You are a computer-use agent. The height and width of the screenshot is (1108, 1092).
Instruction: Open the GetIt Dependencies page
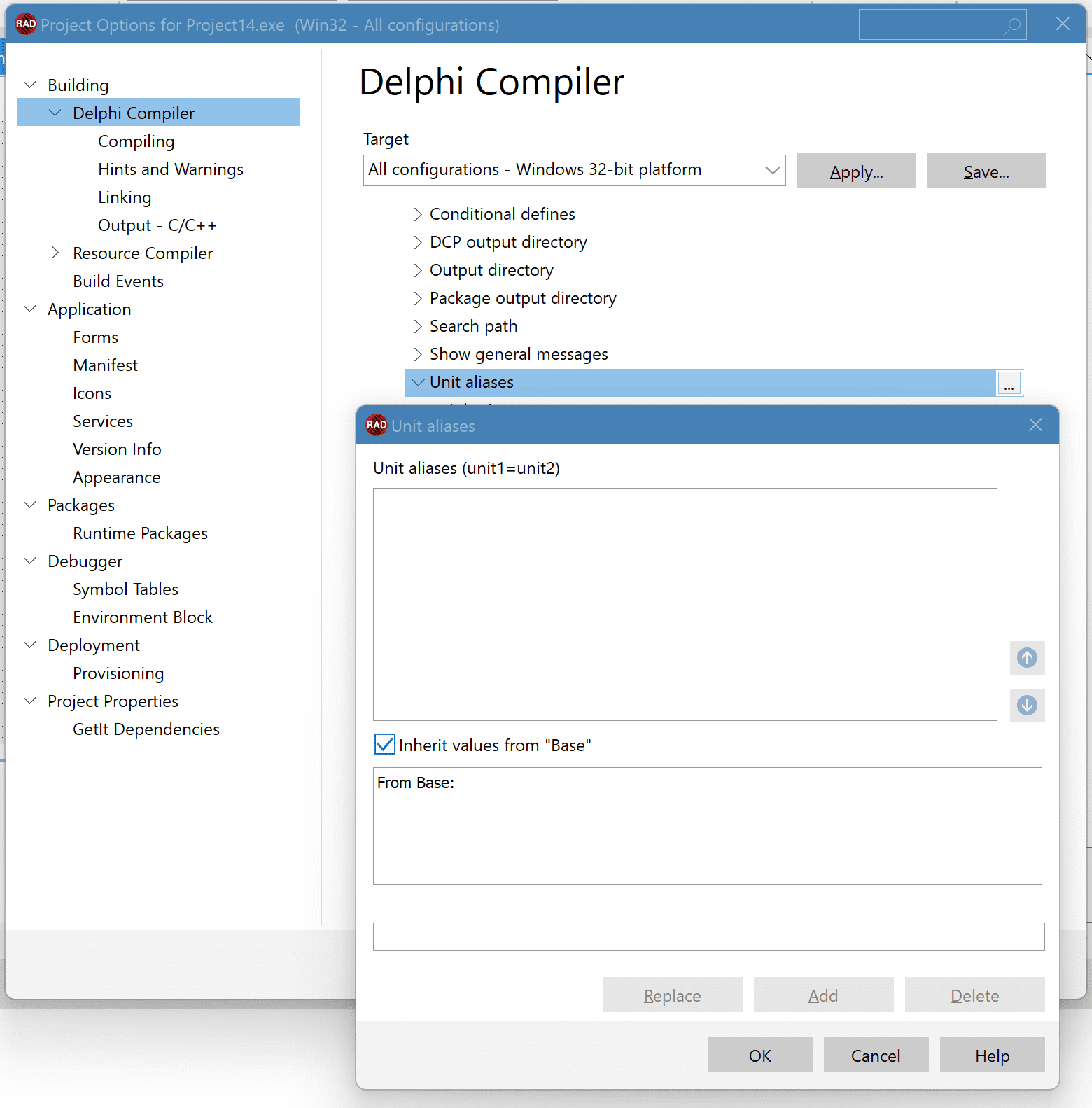146,729
